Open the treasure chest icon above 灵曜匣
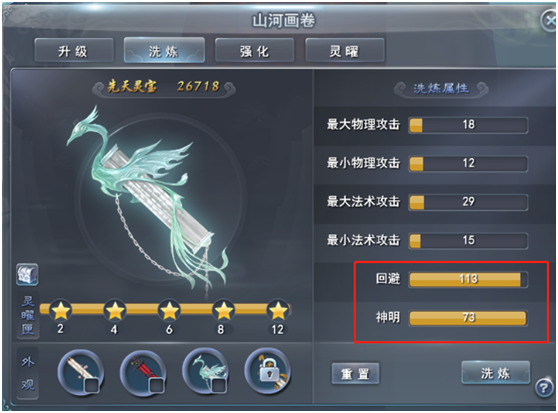The height and width of the screenshot is (413, 558). [x=27, y=274]
